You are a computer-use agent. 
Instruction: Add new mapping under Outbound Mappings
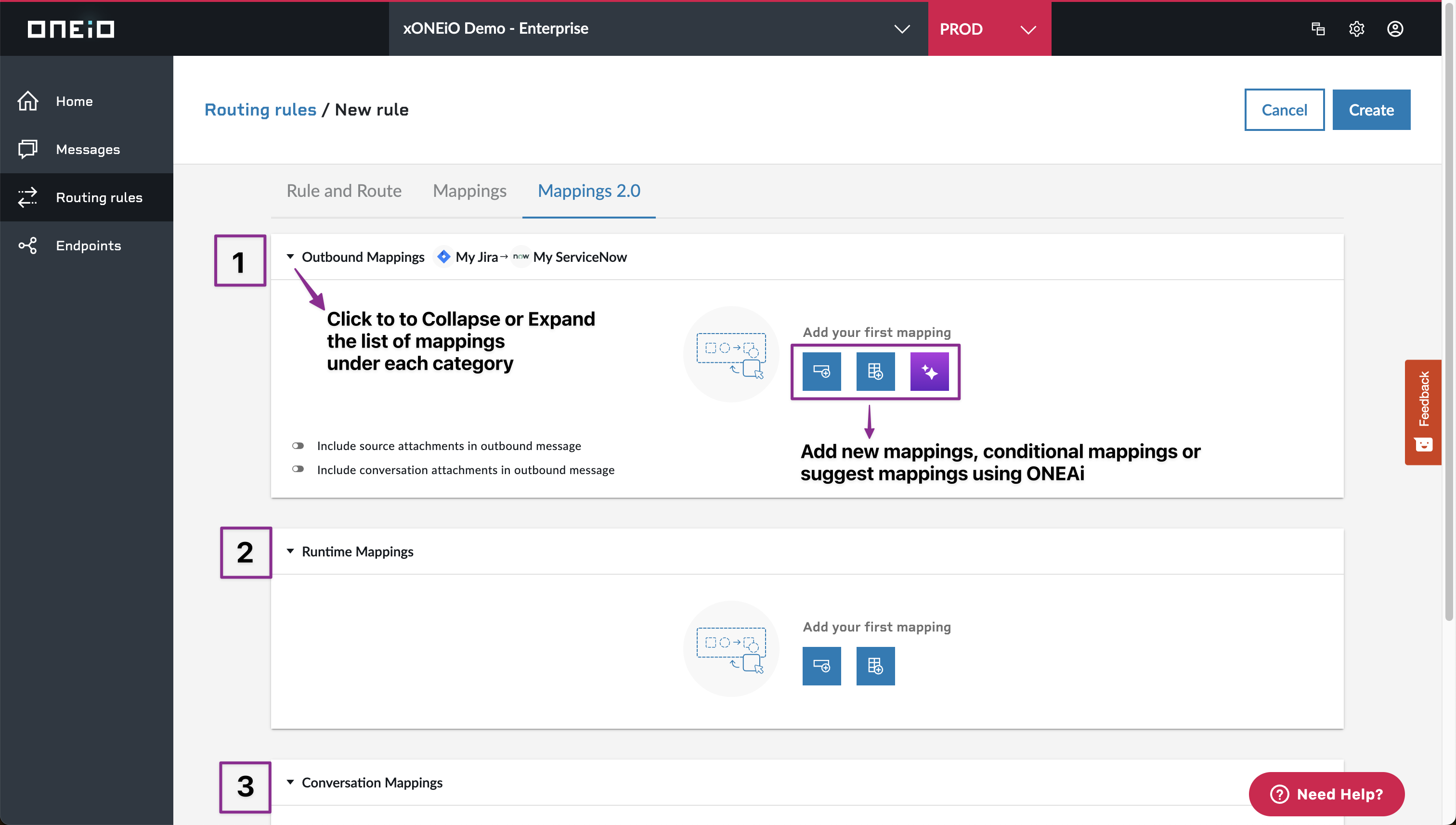click(821, 372)
